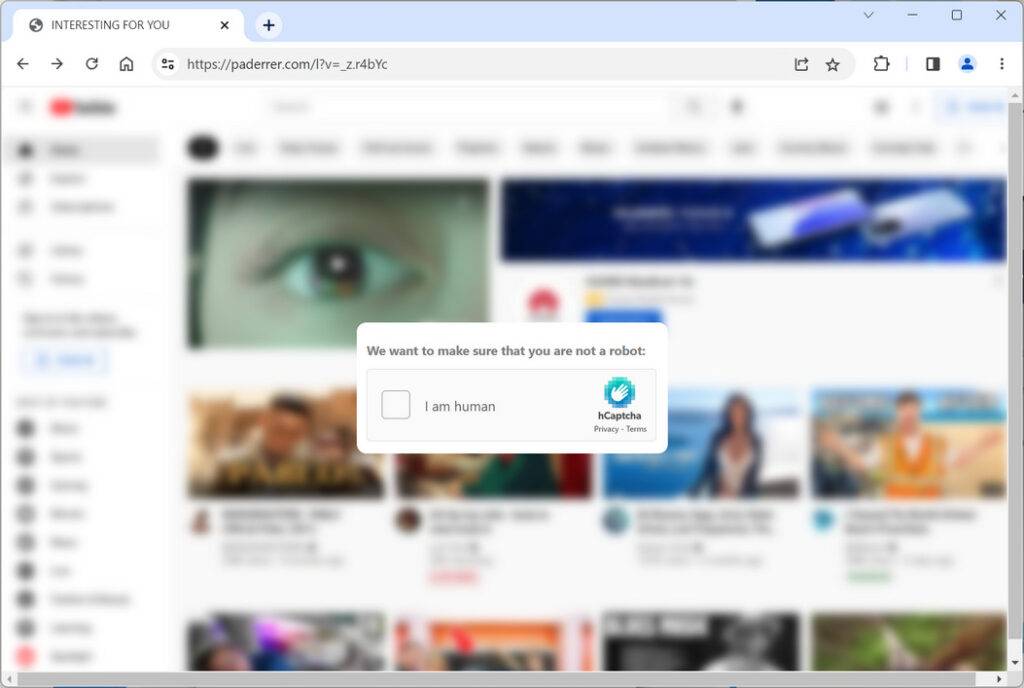The width and height of the screenshot is (1024, 688).
Task: Reload the current page
Action: click(93, 63)
